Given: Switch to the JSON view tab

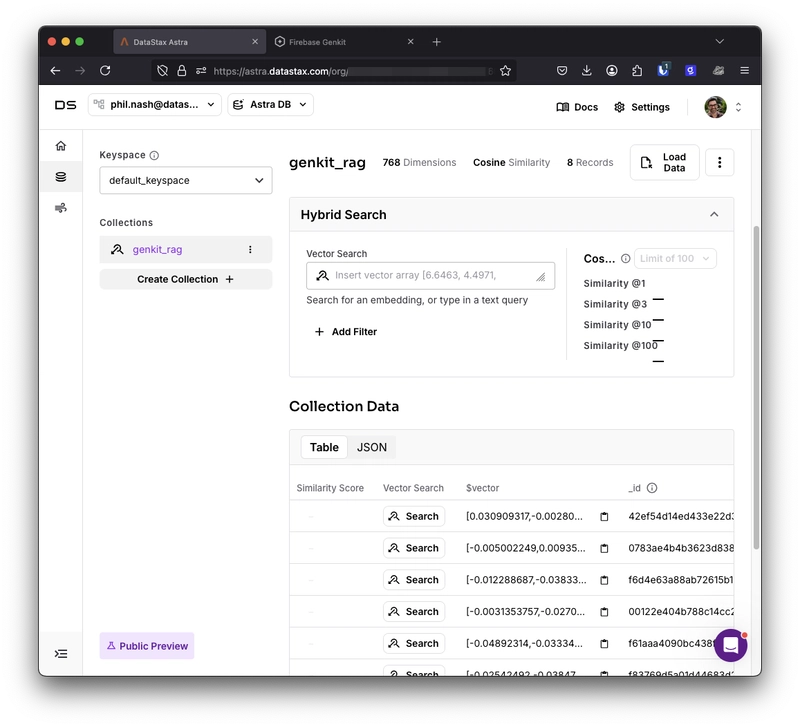Looking at the screenshot, I should tap(371, 447).
